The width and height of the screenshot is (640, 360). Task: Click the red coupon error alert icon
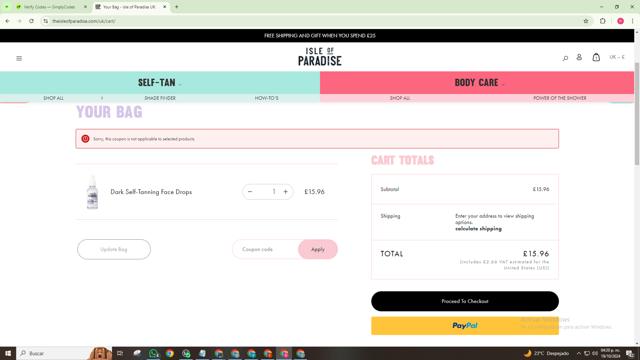tap(85, 139)
